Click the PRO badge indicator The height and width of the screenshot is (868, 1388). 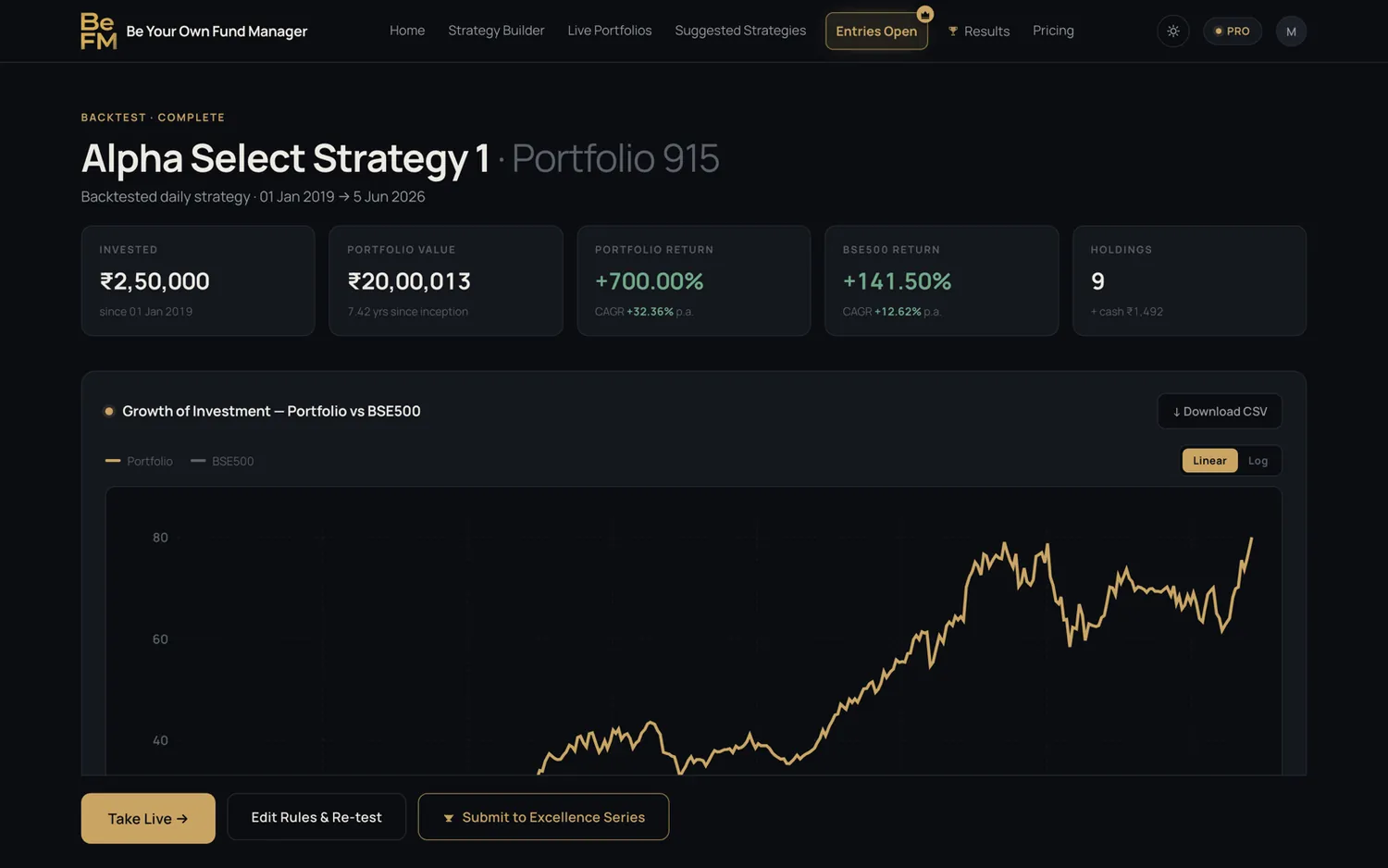click(x=1232, y=31)
